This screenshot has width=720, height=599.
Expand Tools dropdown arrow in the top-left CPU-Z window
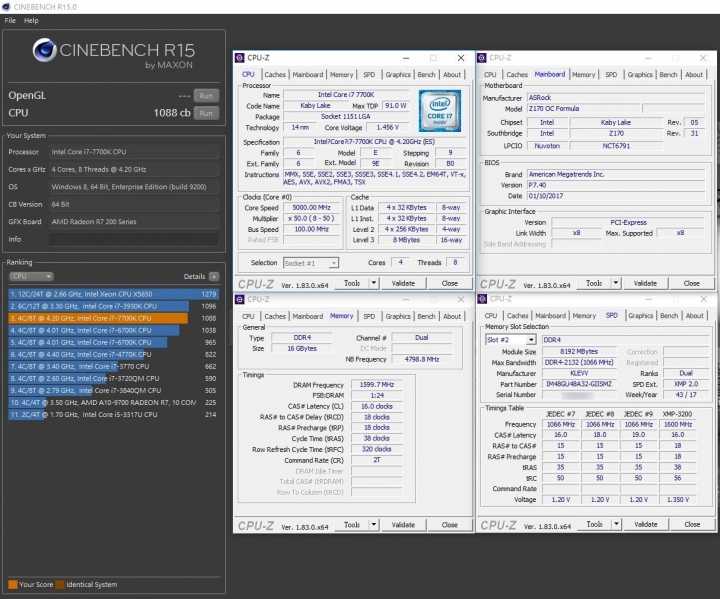pyautogui.click(x=374, y=283)
